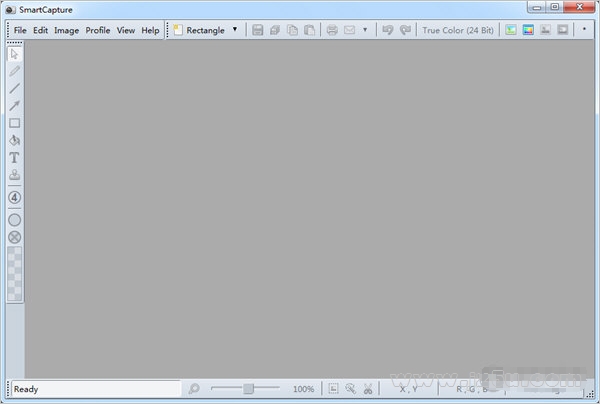Click the undo arrow icon
This screenshot has width=600, height=404.
pyautogui.click(x=388, y=30)
